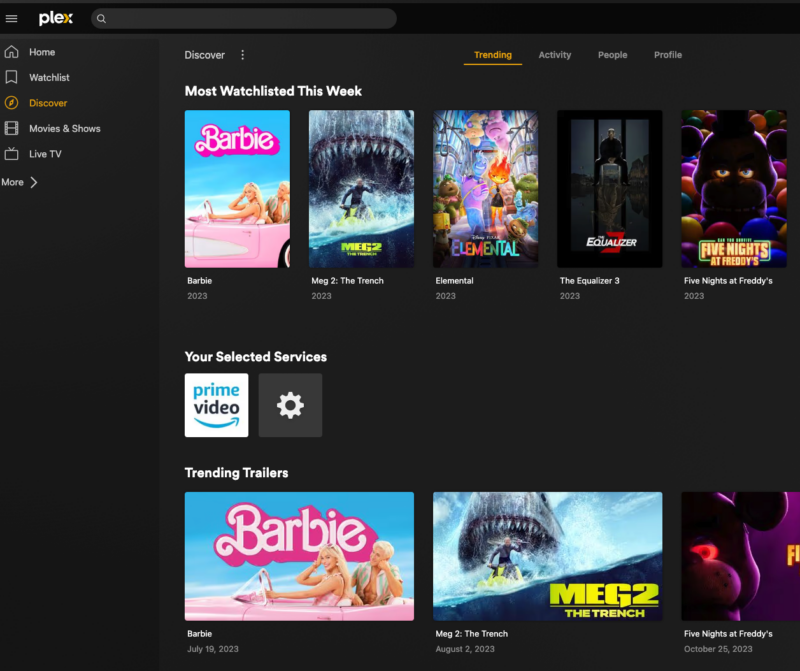Click the Plex logo
The height and width of the screenshot is (671, 800).
56,18
